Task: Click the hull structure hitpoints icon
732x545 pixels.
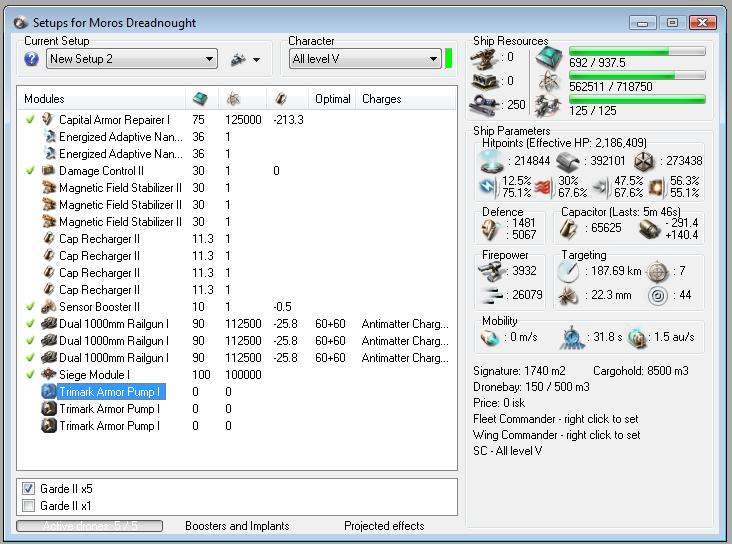Action: click(x=644, y=162)
